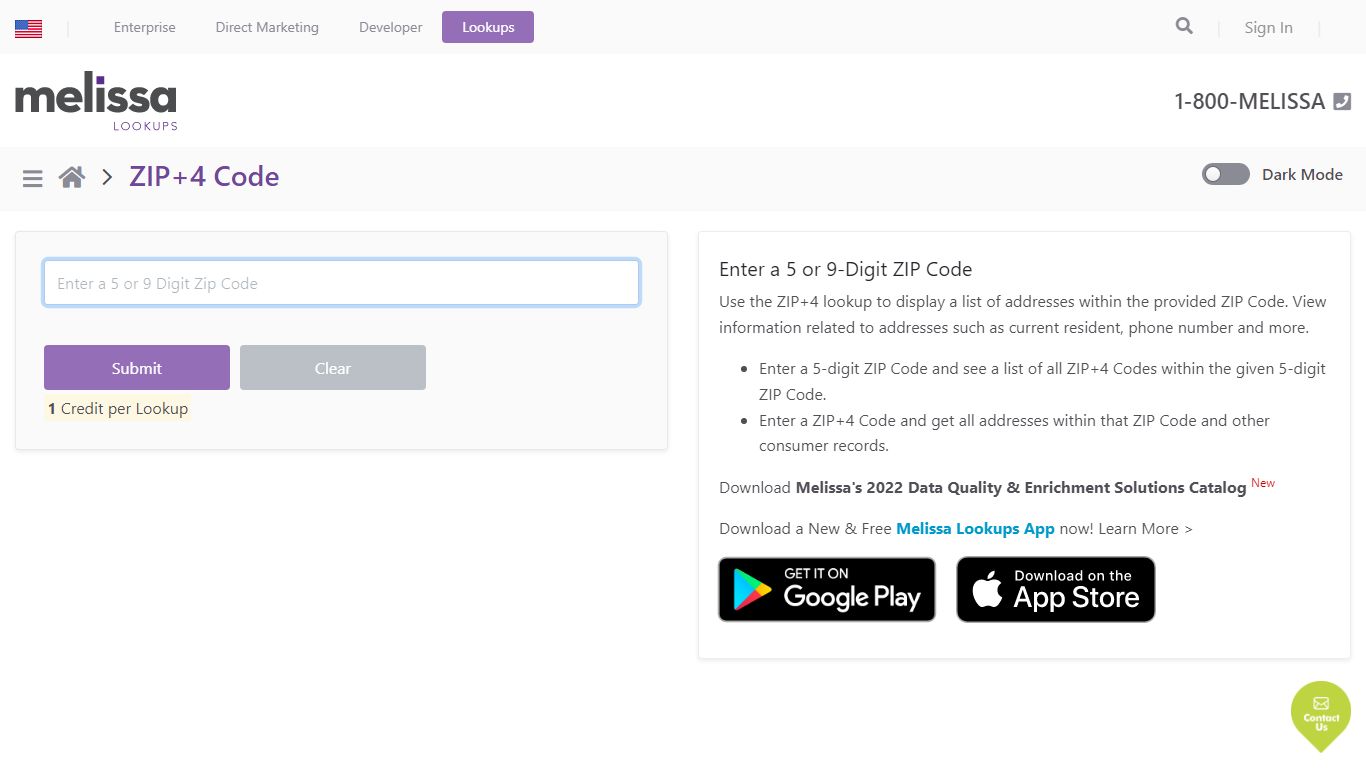This screenshot has width=1366, height=768.
Task: Click 'Enter a 5 or 9-Digit ZIP Code' heading
Action: (846, 269)
